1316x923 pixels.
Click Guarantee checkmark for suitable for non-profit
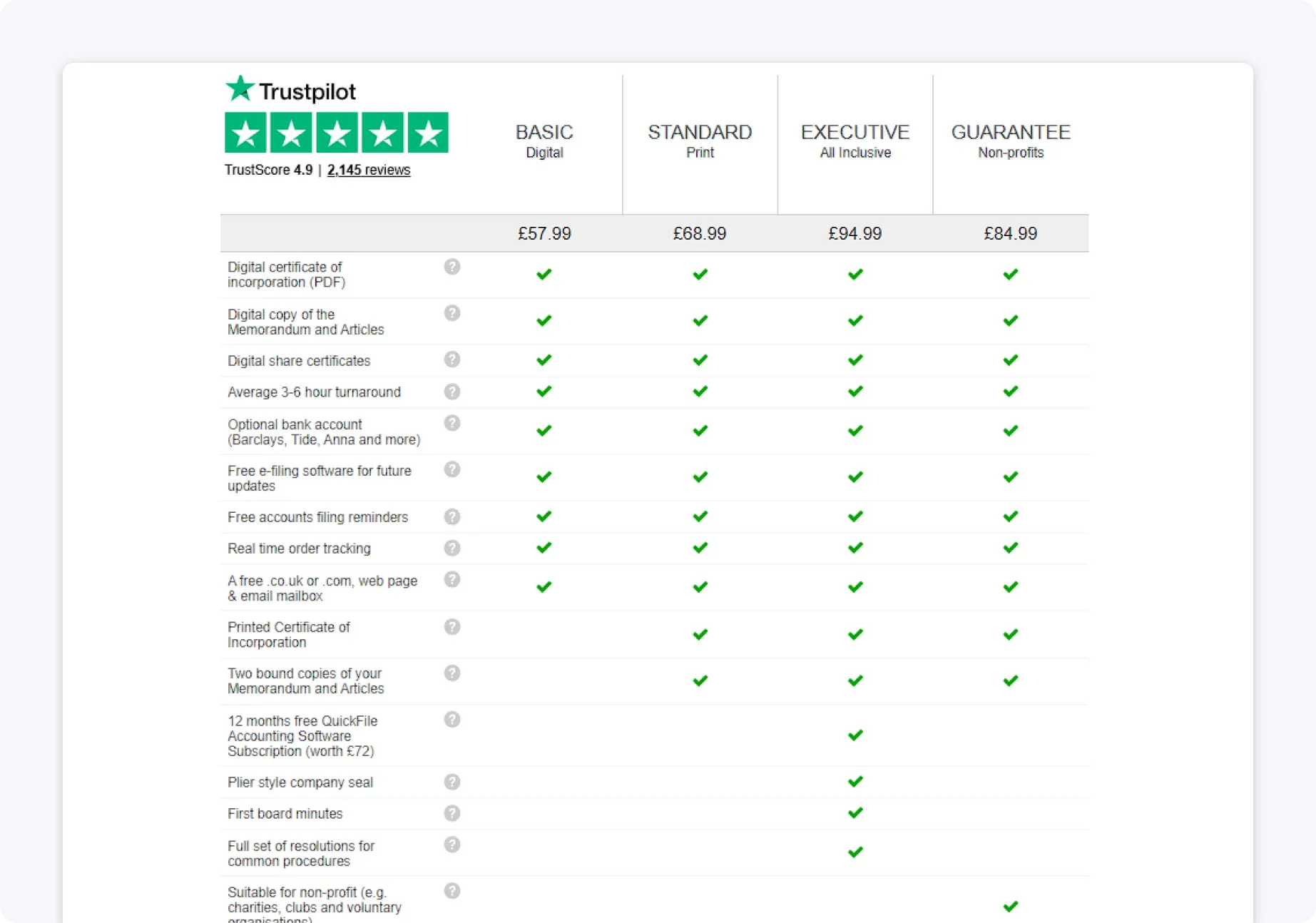tap(1010, 906)
